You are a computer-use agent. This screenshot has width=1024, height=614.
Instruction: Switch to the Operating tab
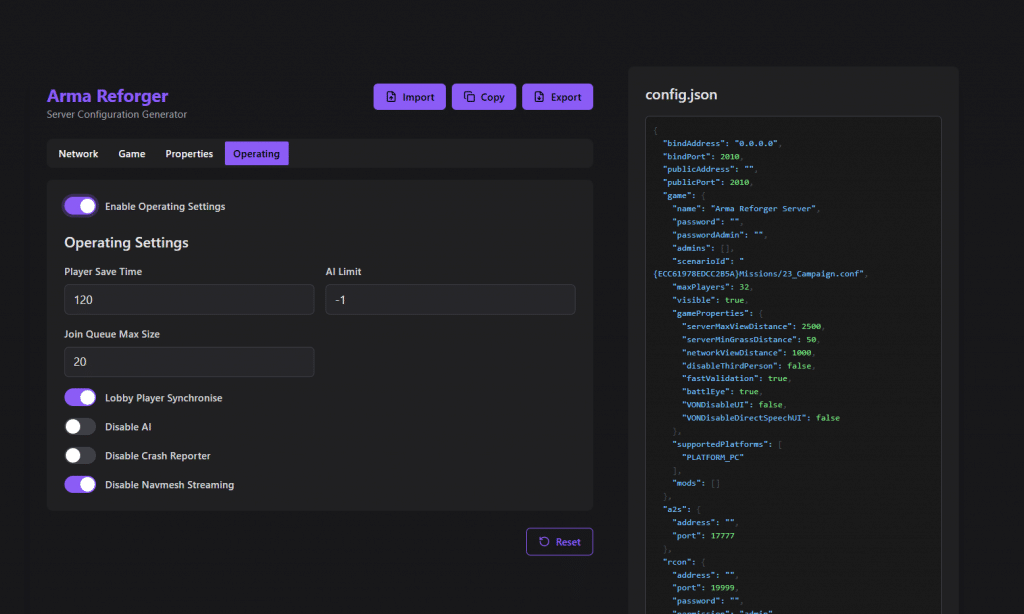[256, 153]
